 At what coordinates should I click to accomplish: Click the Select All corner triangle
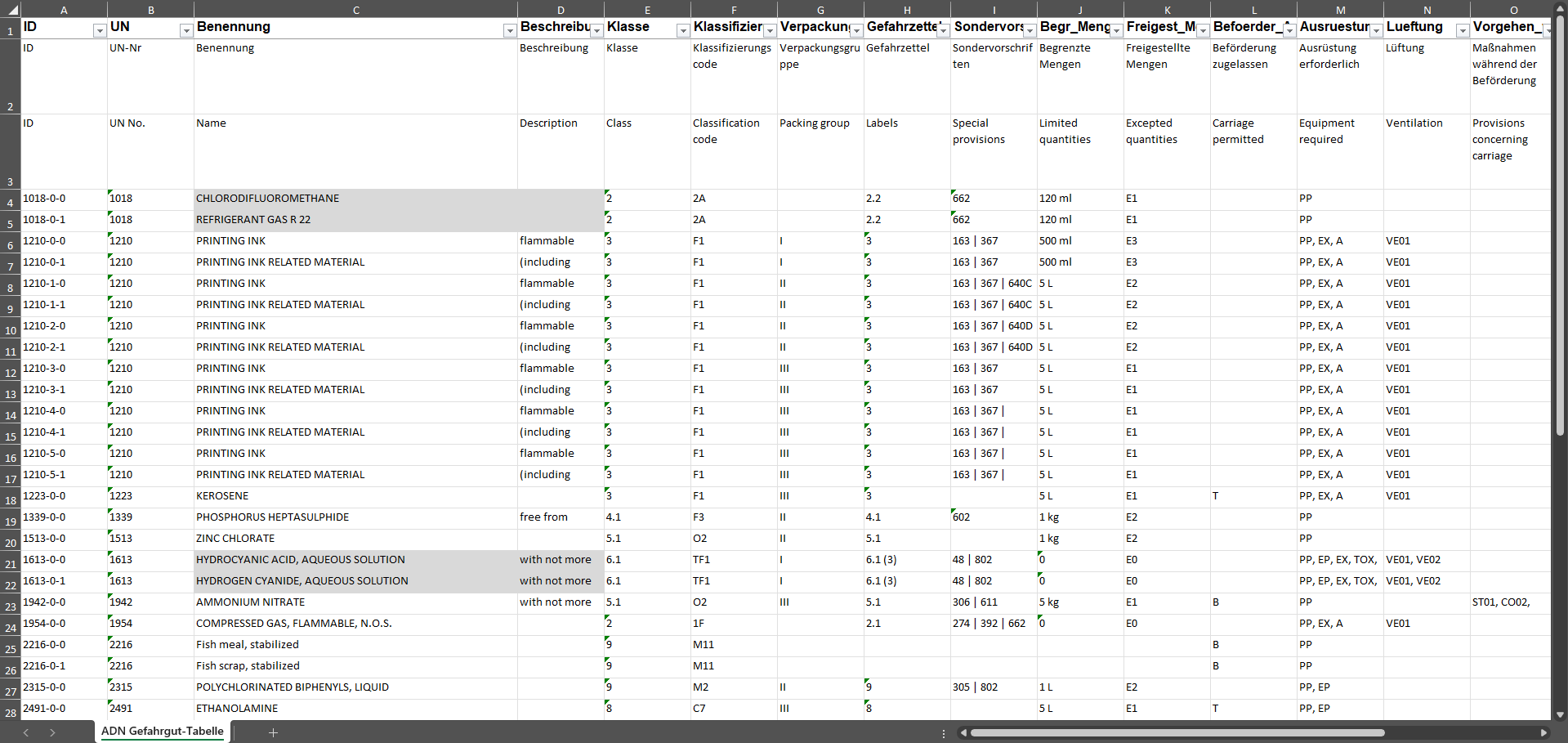click(x=11, y=10)
